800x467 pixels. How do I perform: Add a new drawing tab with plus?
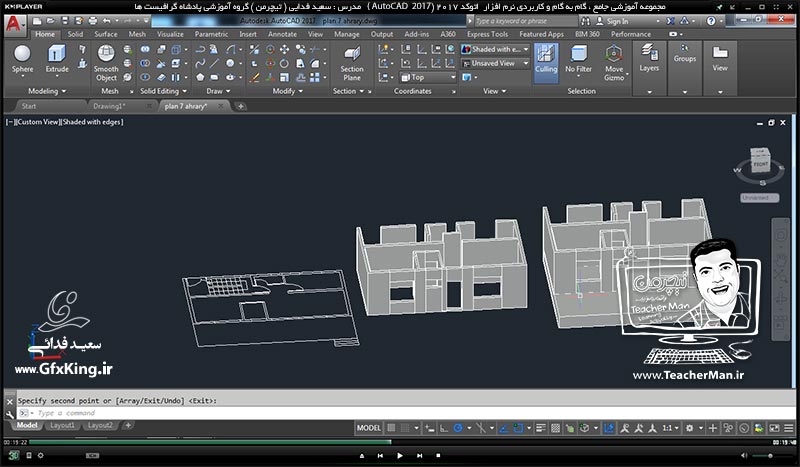tap(240, 106)
